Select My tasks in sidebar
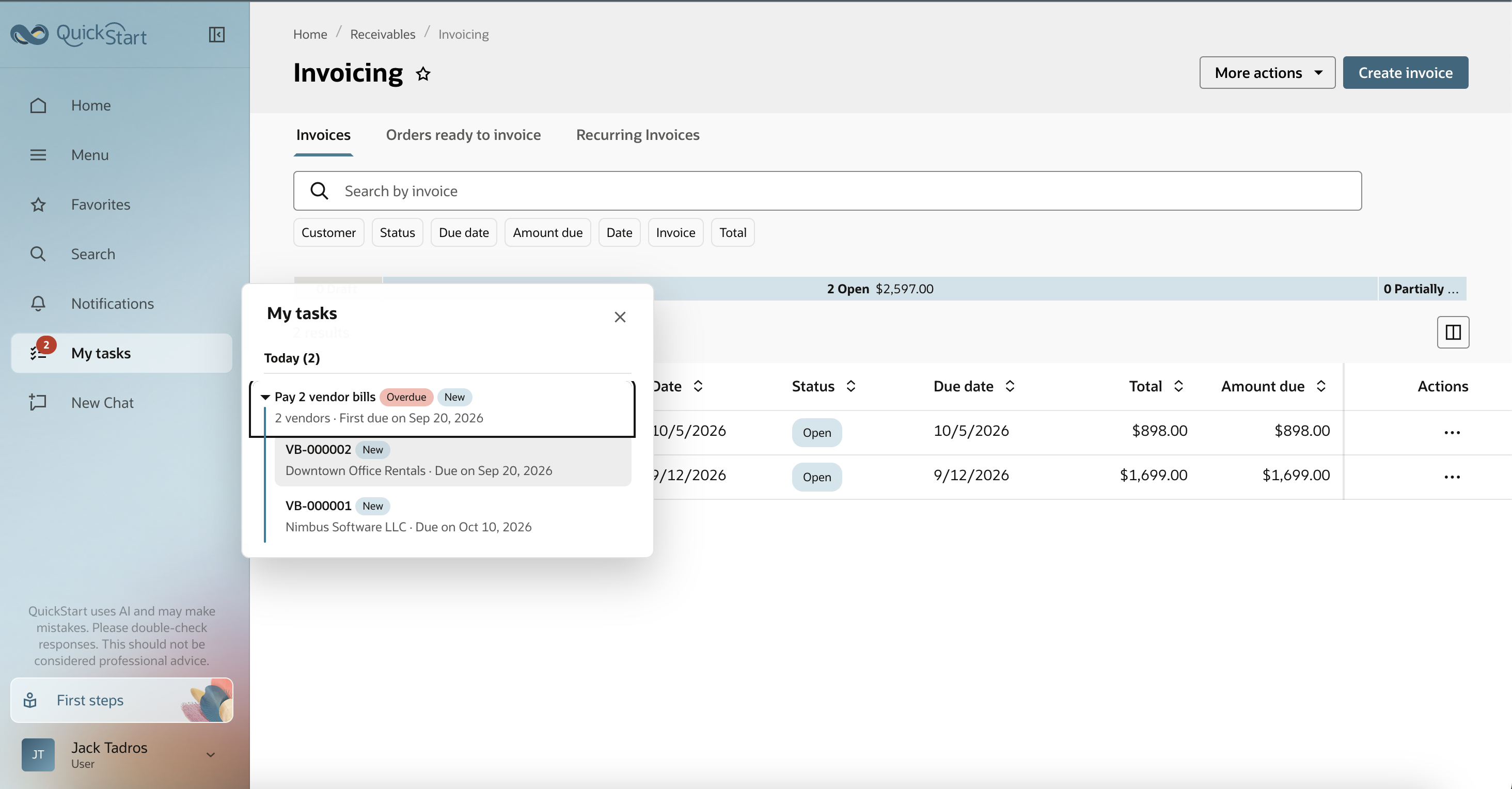 point(121,353)
